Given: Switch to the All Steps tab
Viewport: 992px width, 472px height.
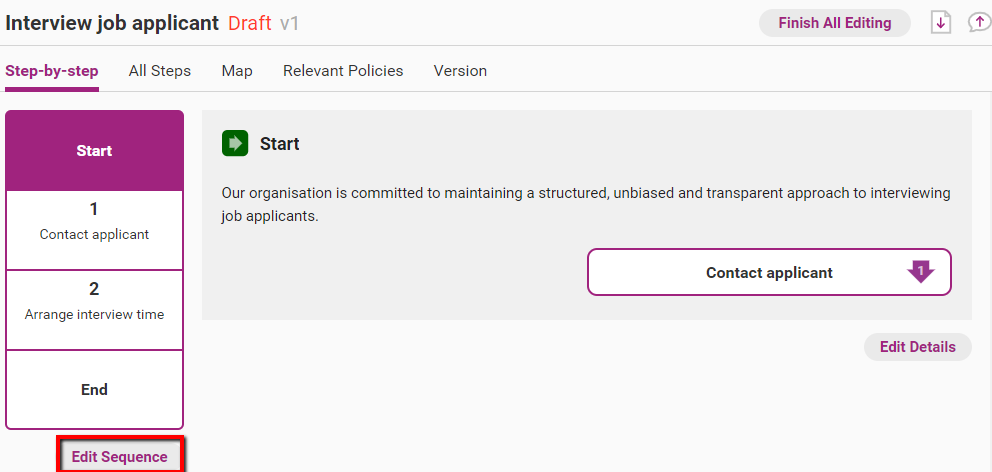Looking at the screenshot, I should pos(159,71).
